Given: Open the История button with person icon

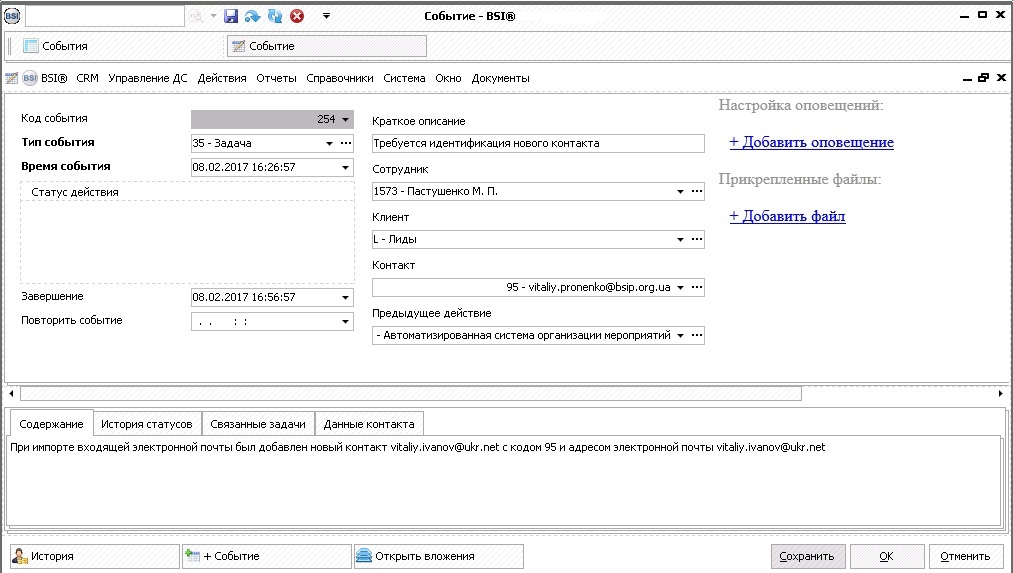Looking at the screenshot, I should tap(94, 556).
